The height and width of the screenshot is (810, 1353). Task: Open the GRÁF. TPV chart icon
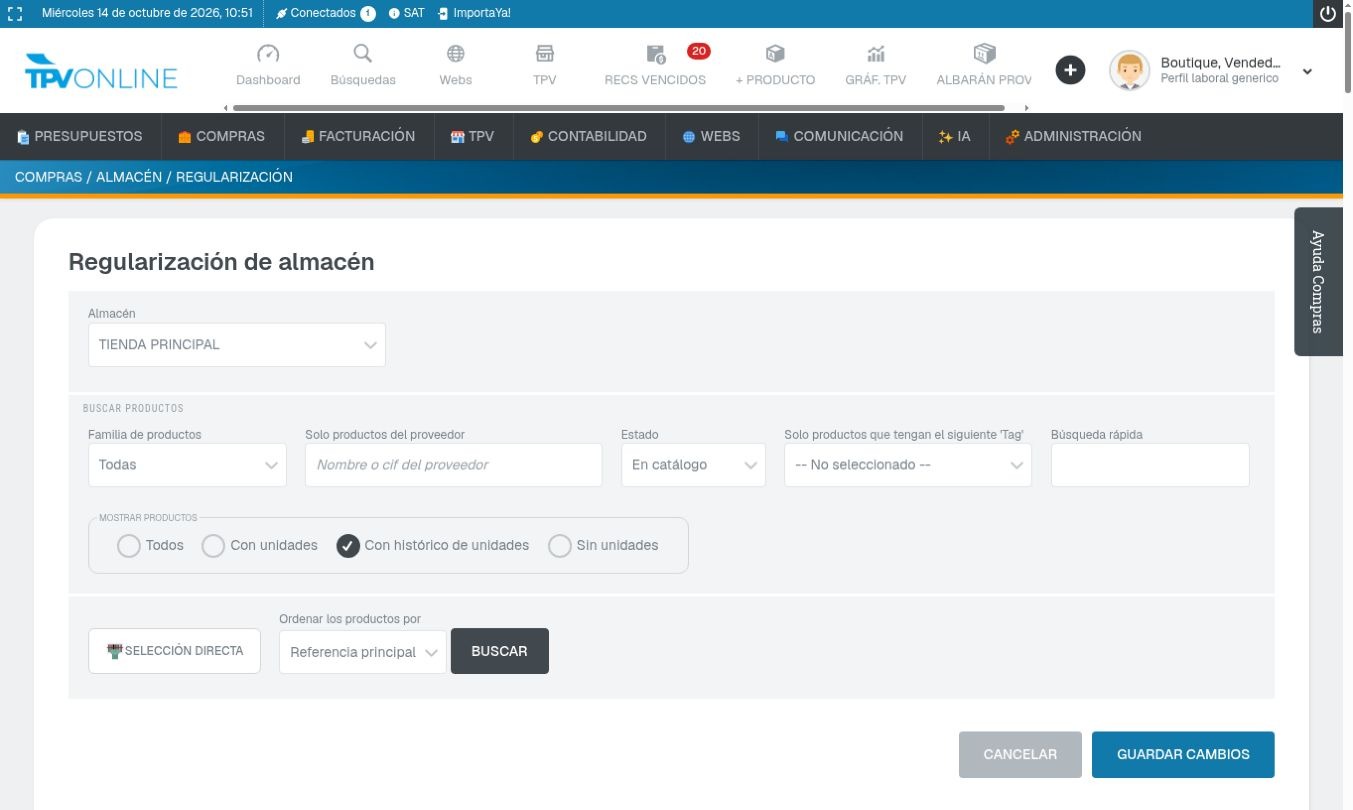[876, 54]
